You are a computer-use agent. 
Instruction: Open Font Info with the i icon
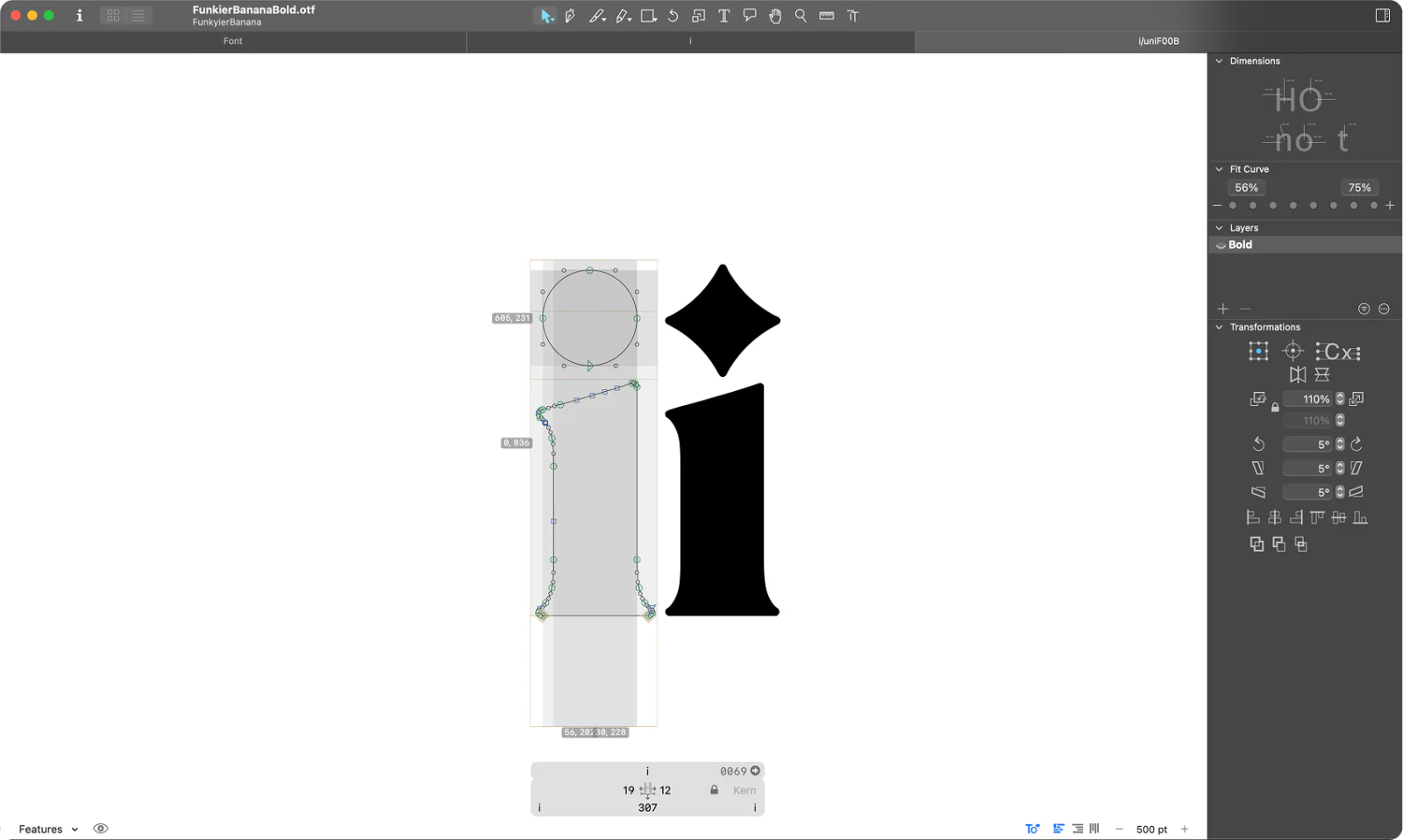(x=79, y=15)
